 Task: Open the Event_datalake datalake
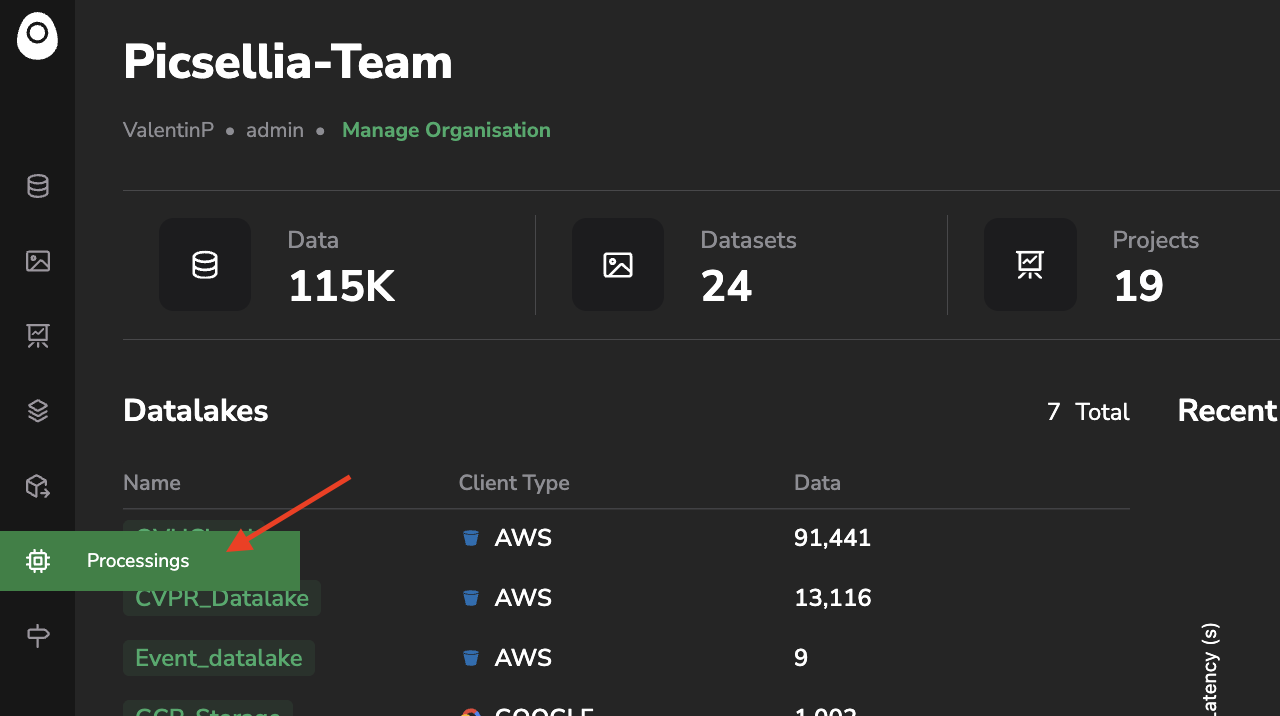click(219, 658)
